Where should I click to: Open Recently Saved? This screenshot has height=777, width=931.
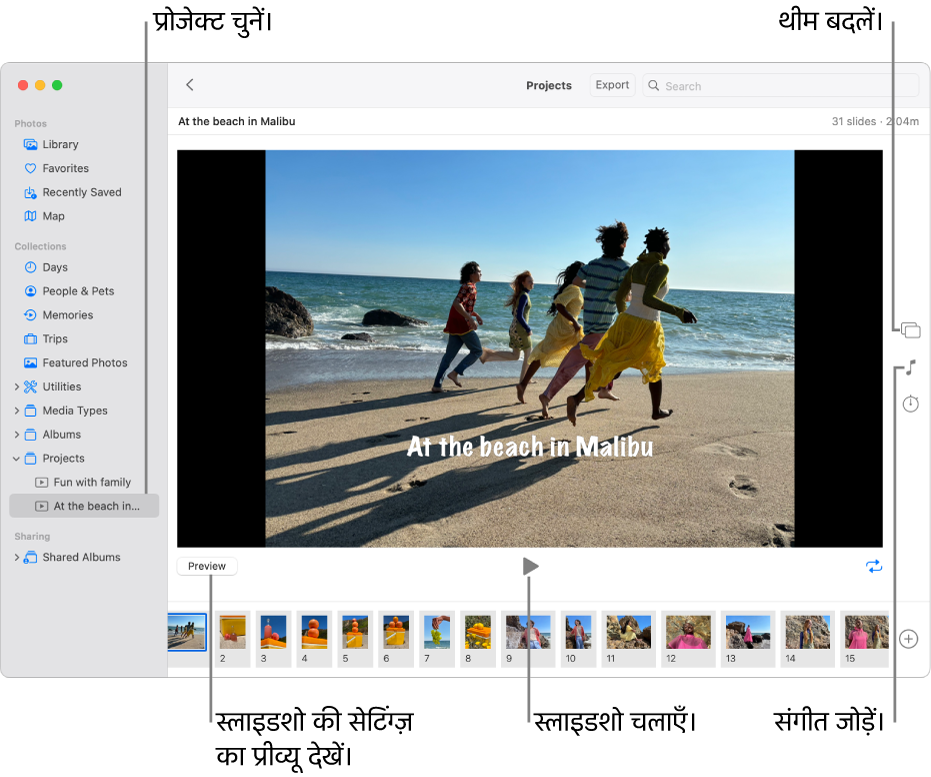pos(83,192)
